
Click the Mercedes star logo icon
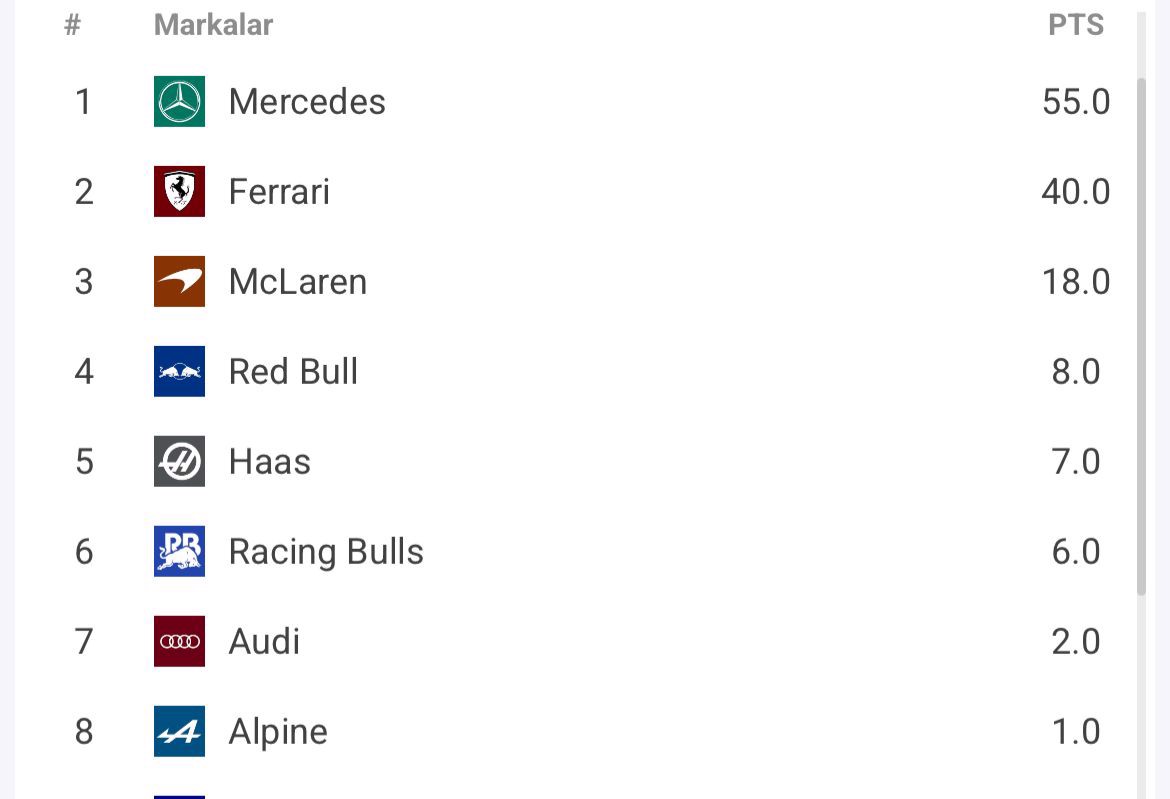pyautogui.click(x=179, y=102)
